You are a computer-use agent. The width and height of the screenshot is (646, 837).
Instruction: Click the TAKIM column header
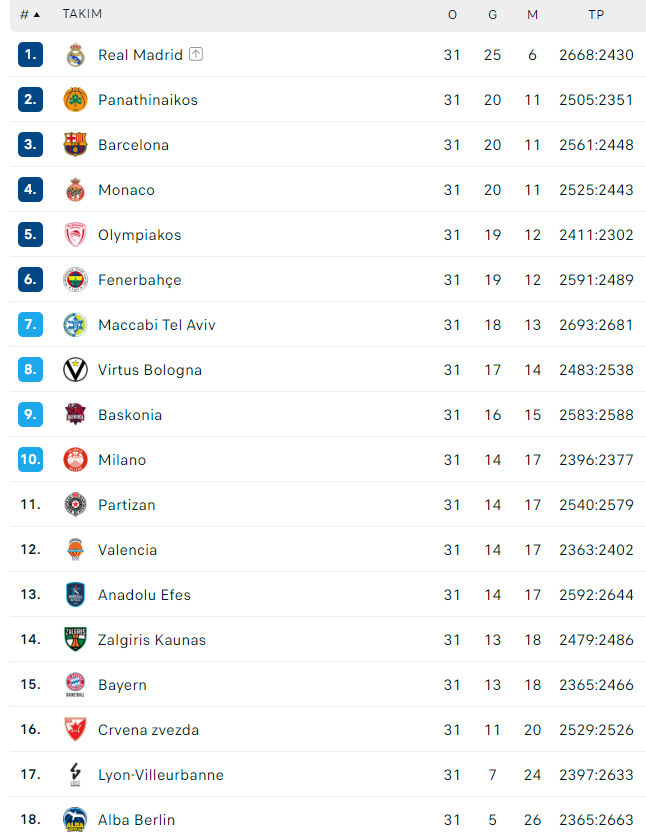(x=82, y=15)
